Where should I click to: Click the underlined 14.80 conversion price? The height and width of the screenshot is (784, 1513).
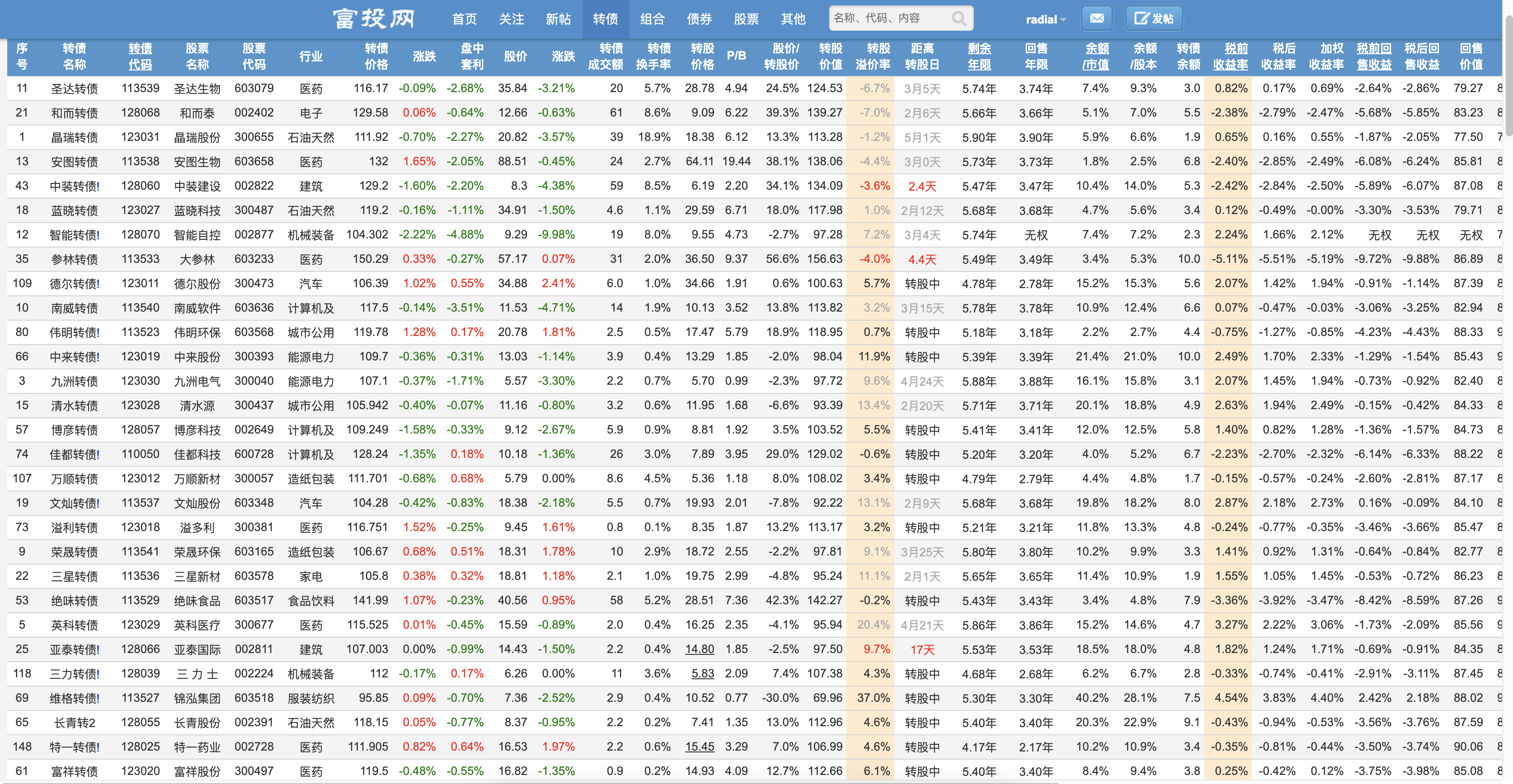(x=699, y=649)
